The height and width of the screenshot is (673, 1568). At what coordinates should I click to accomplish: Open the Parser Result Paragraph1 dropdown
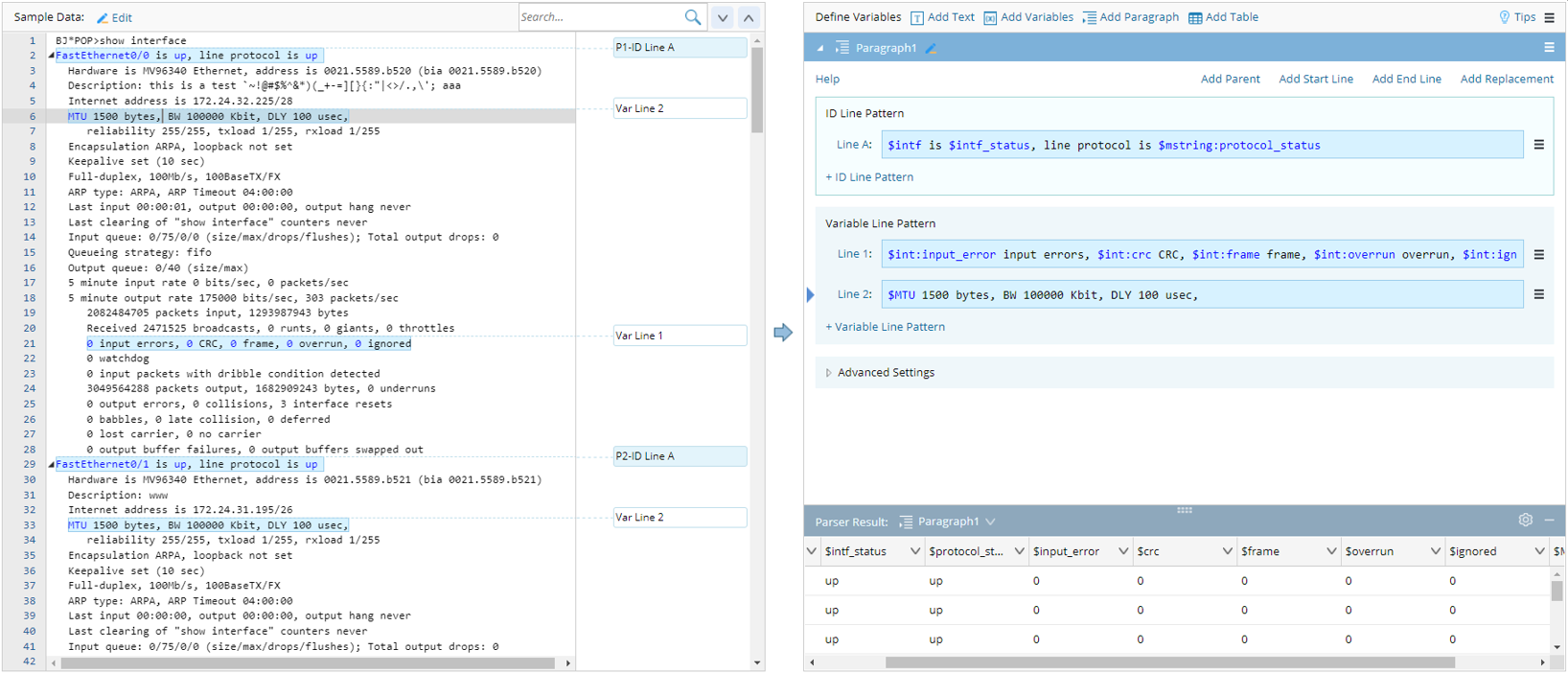point(990,522)
